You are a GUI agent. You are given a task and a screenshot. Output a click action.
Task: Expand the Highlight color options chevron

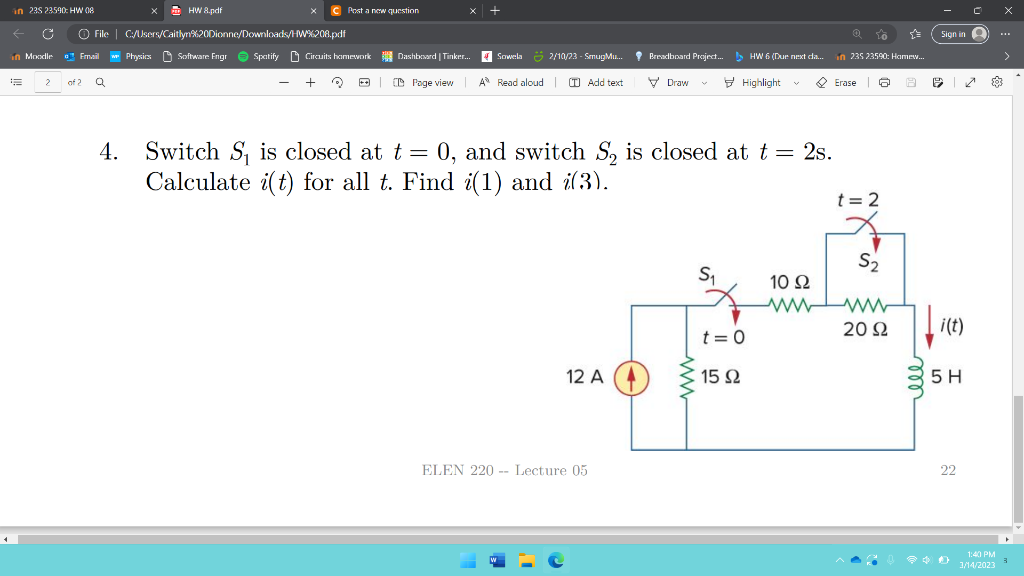795,83
